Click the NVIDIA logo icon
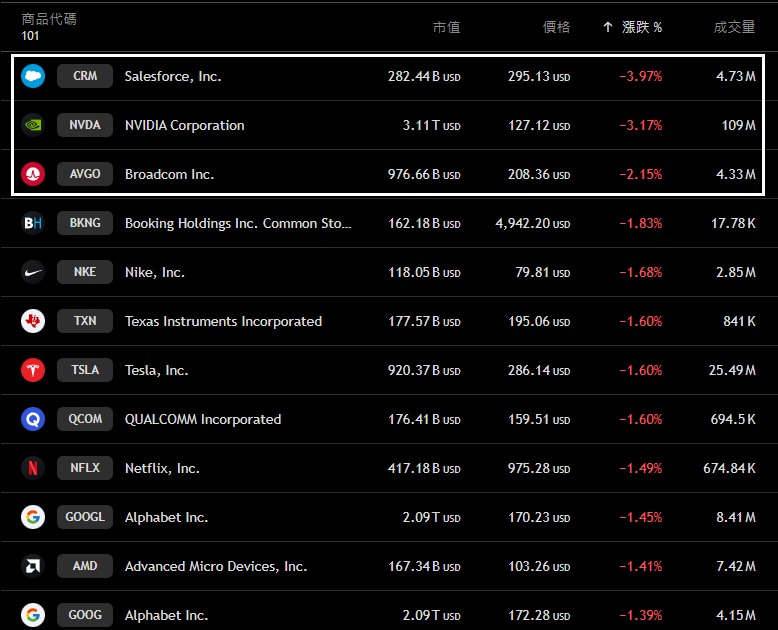The width and height of the screenshot is (778, 630). tap(33, 125)
